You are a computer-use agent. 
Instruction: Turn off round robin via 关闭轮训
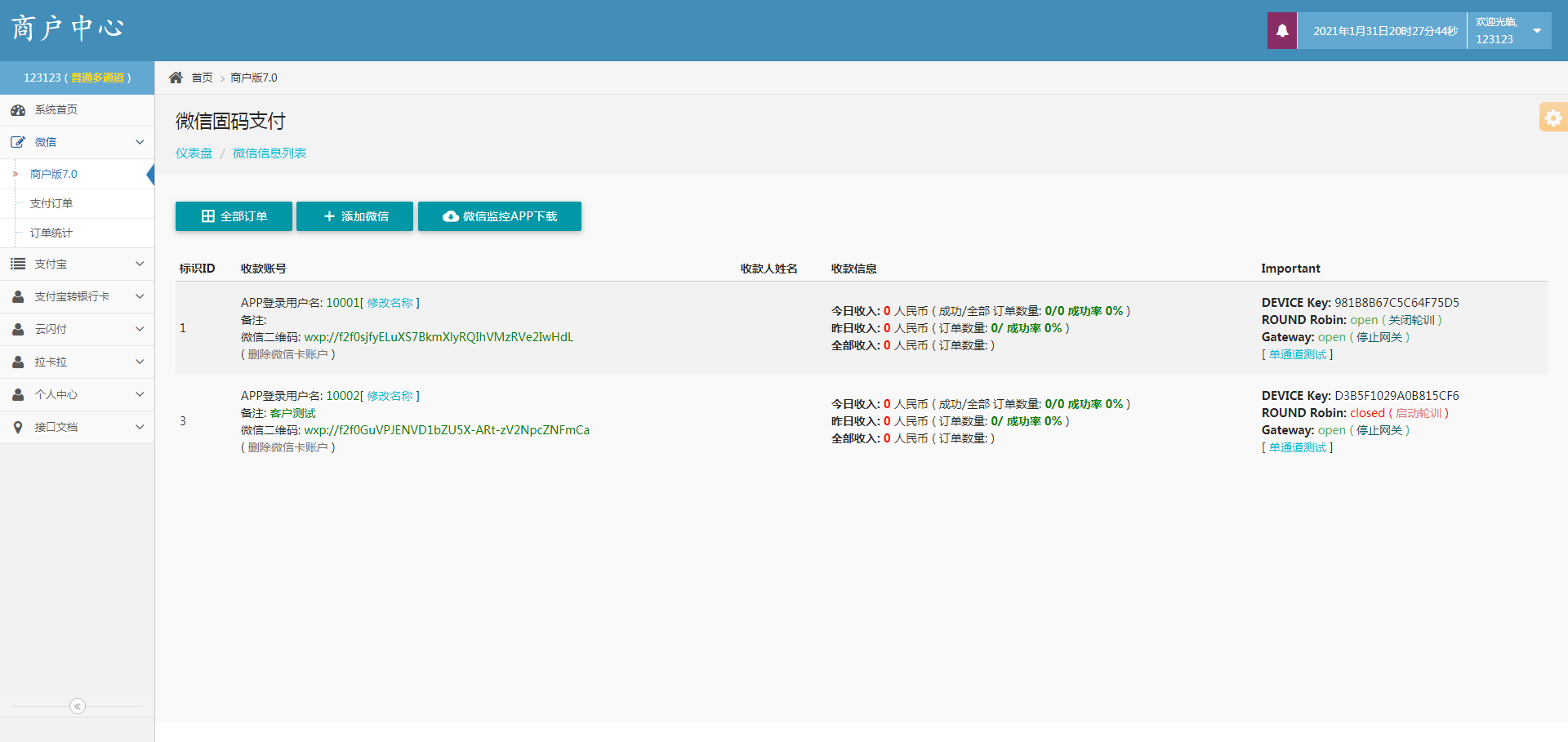click(1414, 320)
